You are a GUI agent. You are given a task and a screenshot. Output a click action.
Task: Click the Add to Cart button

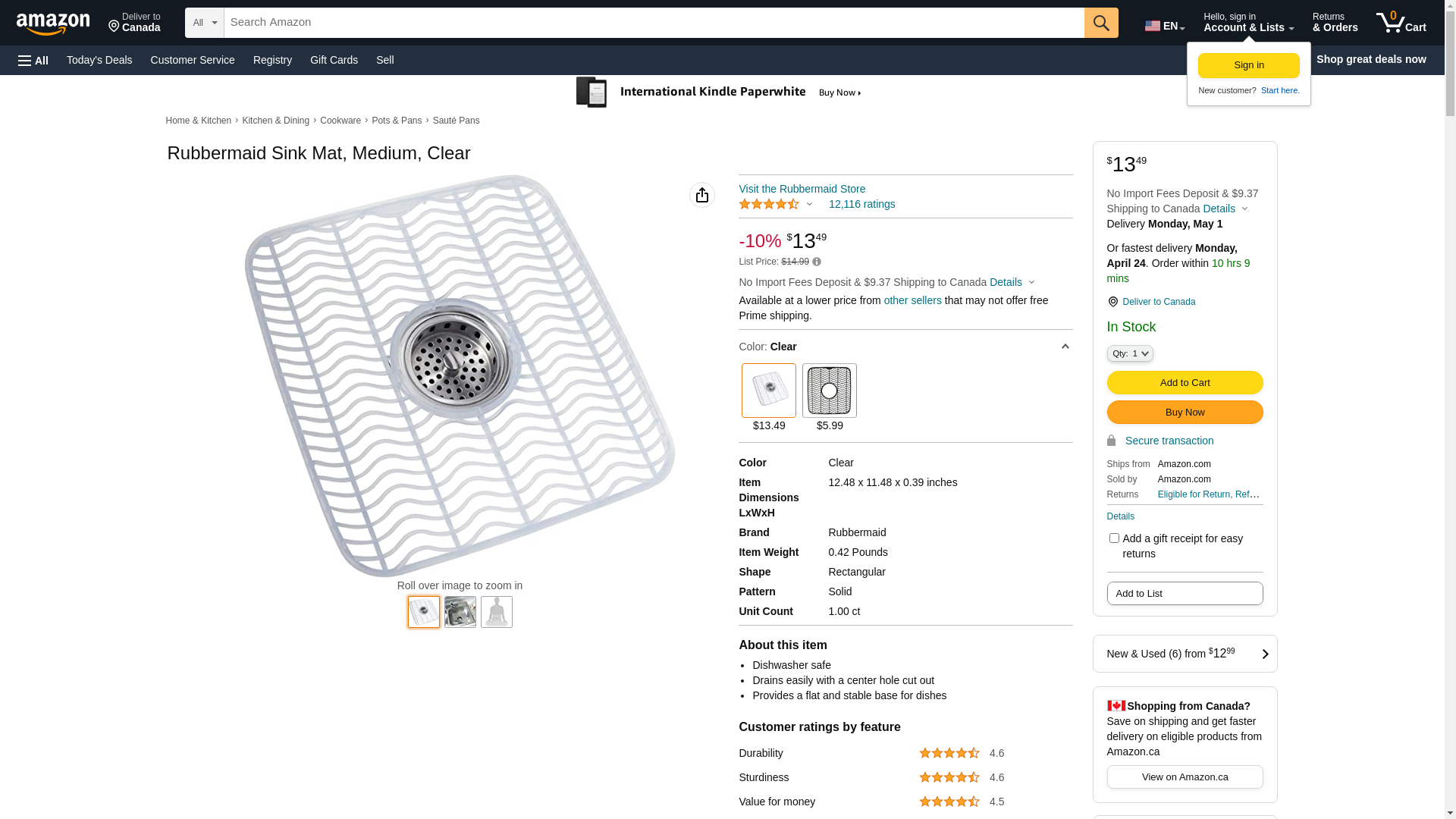point(1185,382)
